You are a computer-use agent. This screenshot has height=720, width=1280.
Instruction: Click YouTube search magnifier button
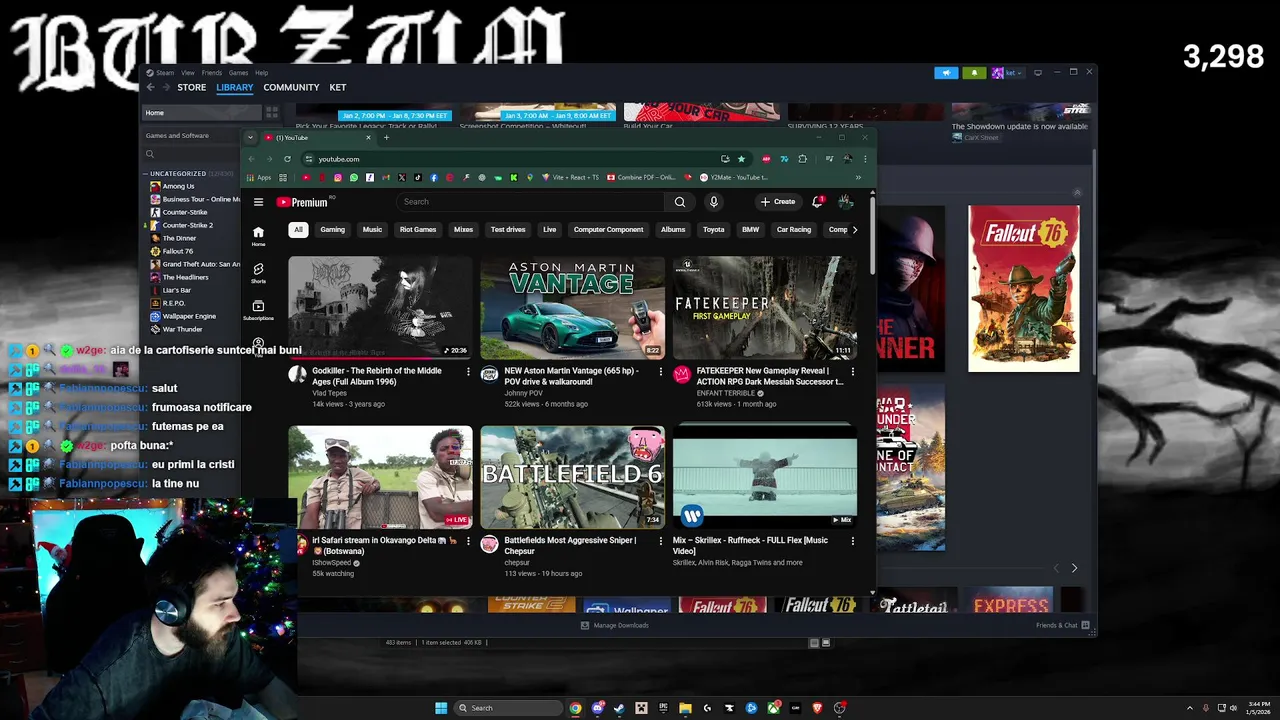(679, 202)
